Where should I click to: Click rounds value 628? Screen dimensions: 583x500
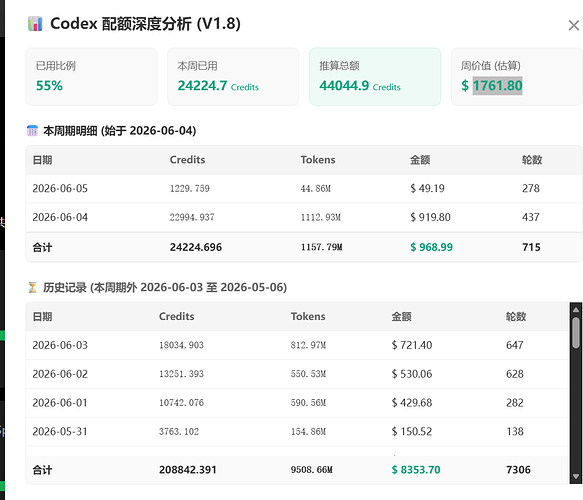coord(515,374)
